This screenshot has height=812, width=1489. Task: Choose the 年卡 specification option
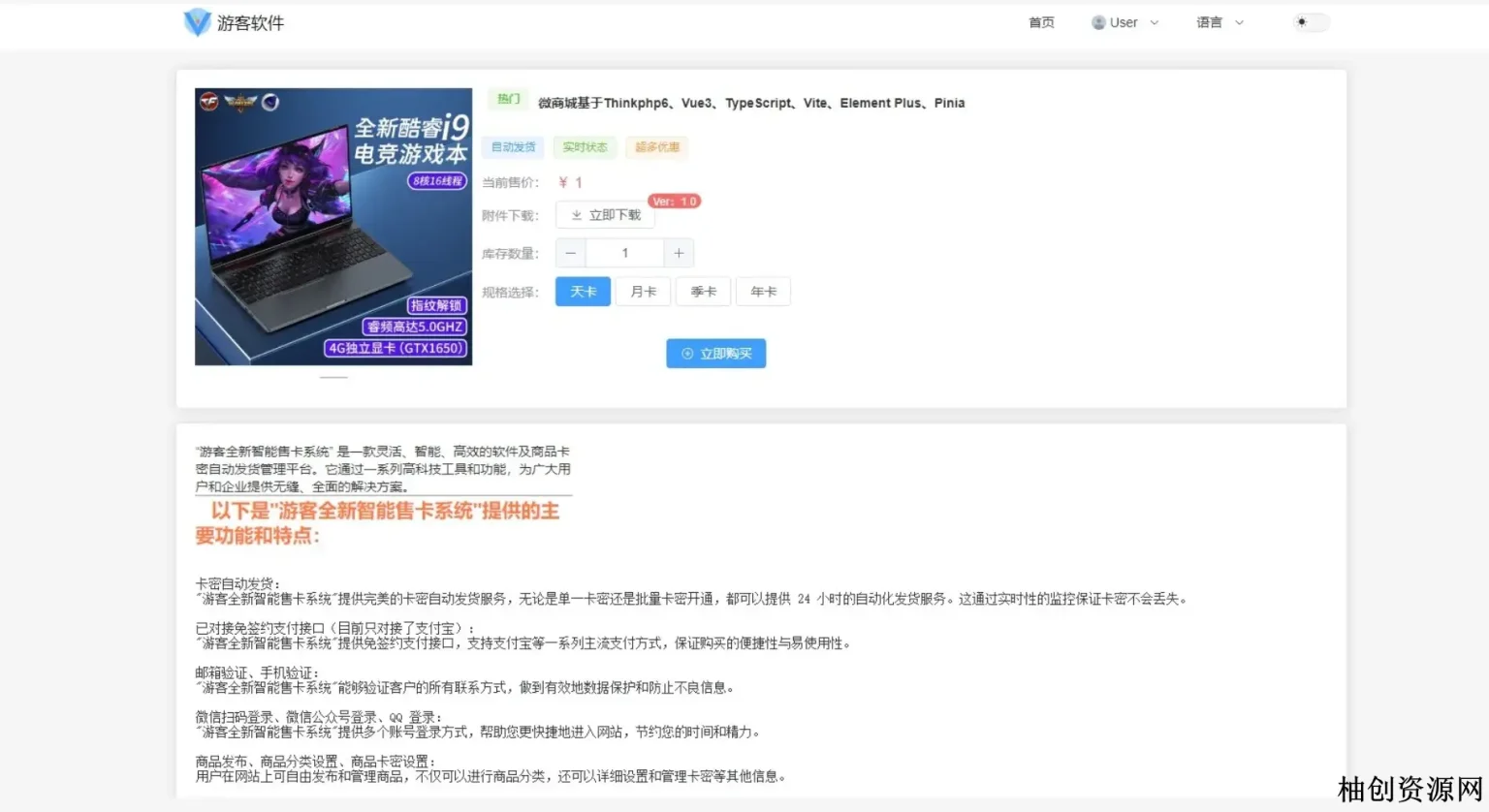(x=764, y=292)
